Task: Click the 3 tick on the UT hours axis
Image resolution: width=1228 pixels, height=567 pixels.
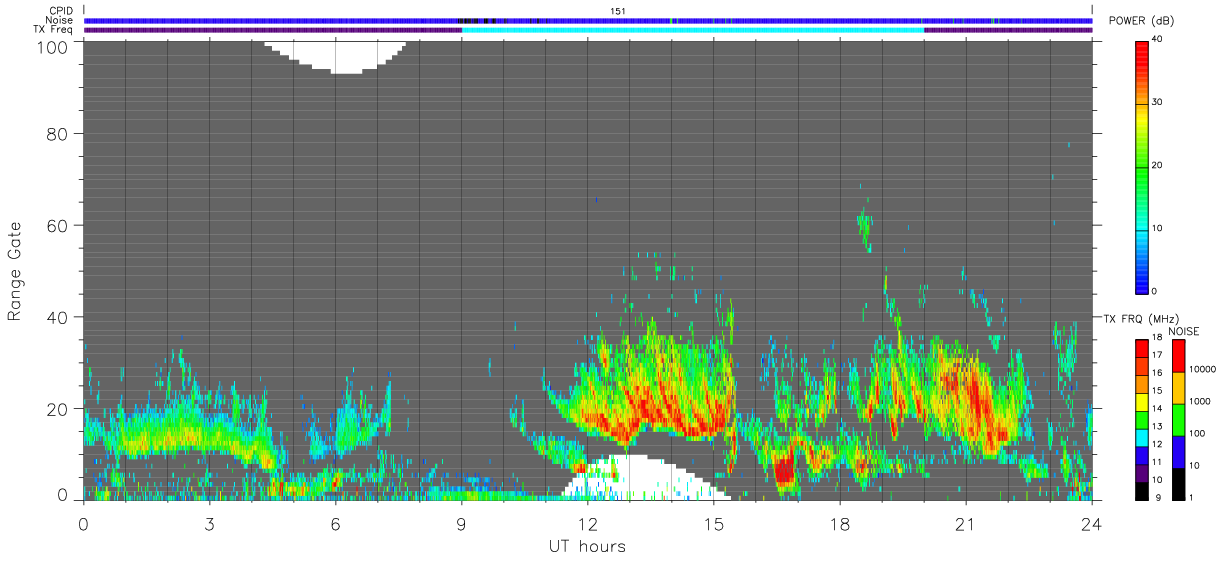Action: (209, 524)
